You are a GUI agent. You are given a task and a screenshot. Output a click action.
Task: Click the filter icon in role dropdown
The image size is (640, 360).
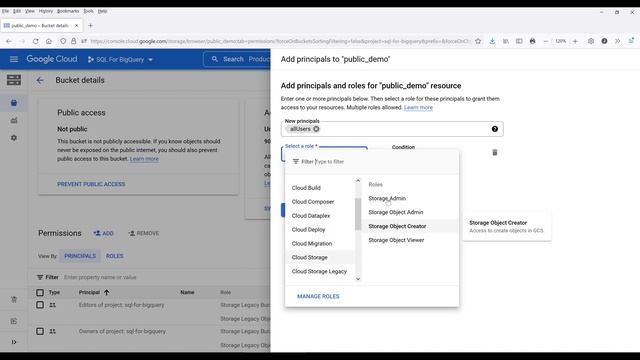tap(296, 162)
